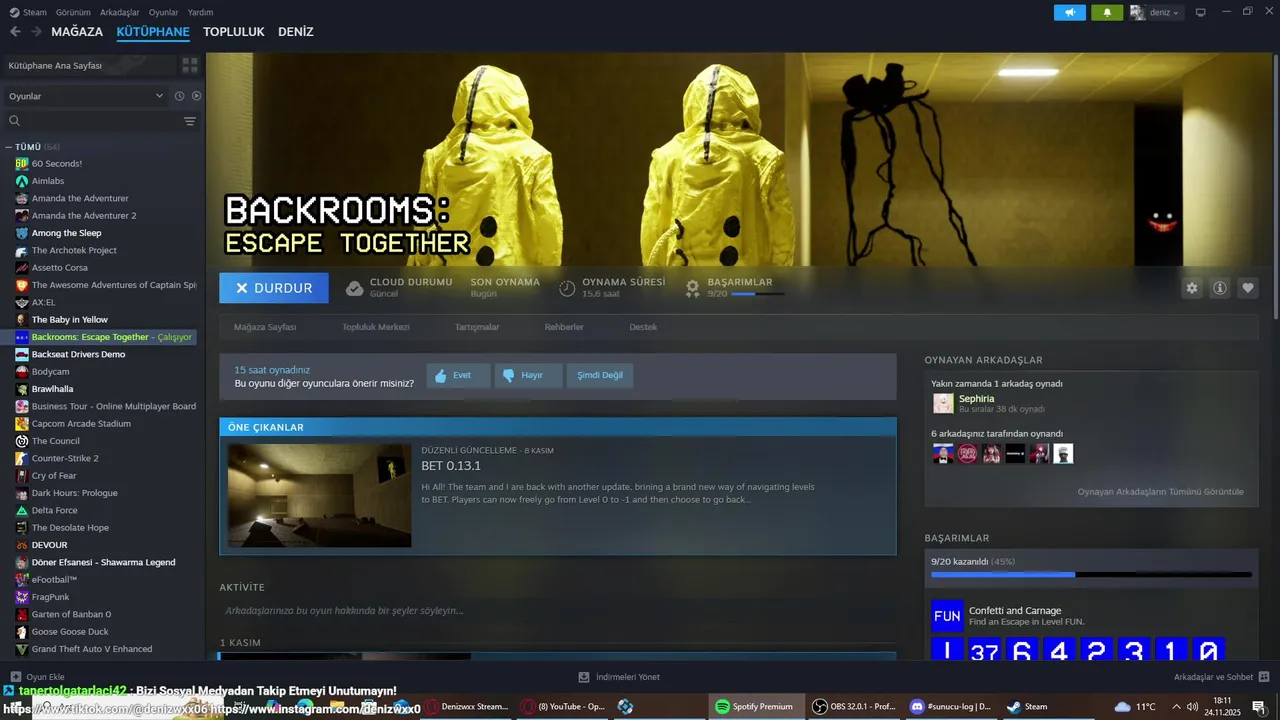
Task: Open Spotify Premium in taskbar
Action: (x=755, y=706)
